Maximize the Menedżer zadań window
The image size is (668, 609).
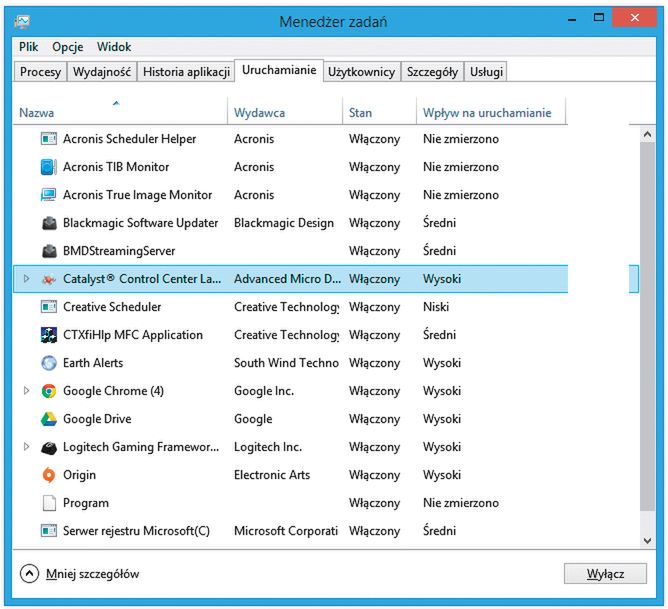pos(599,18)
